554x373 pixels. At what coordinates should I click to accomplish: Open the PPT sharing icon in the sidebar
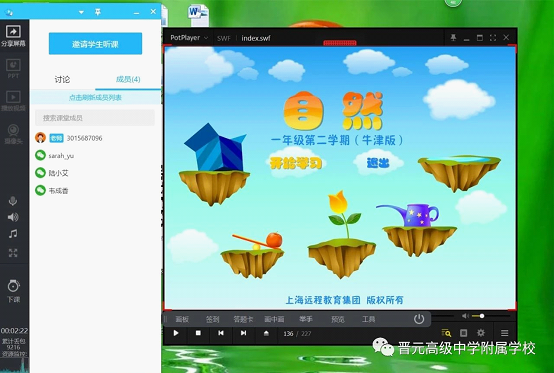[x=13, y=69]
